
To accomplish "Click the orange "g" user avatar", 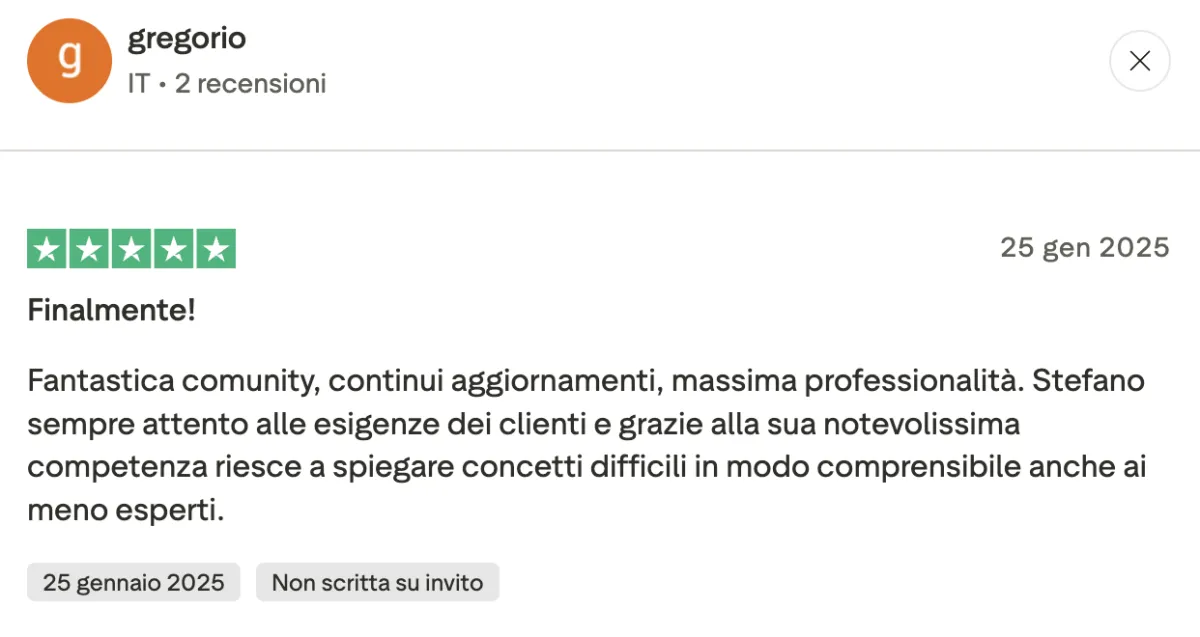I will coord(69,61).
